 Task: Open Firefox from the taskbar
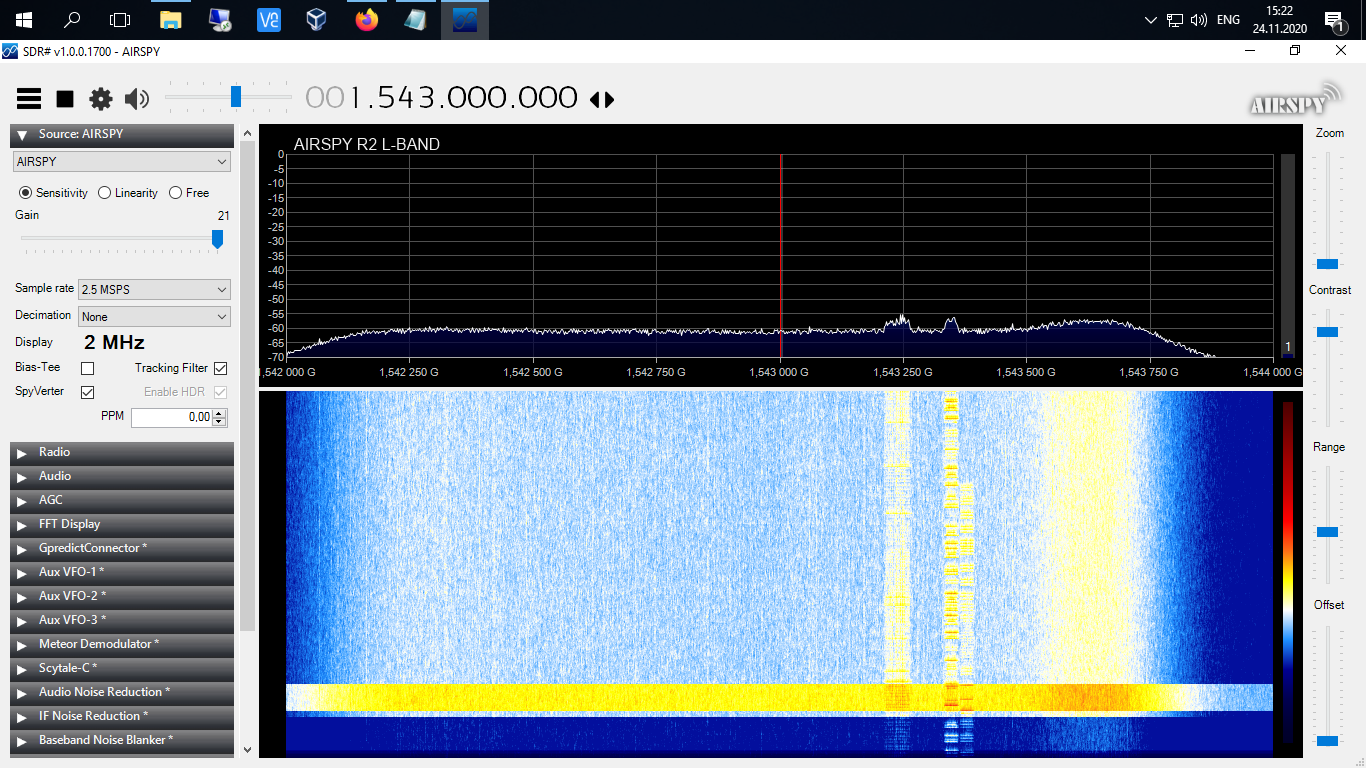point(367,20)
